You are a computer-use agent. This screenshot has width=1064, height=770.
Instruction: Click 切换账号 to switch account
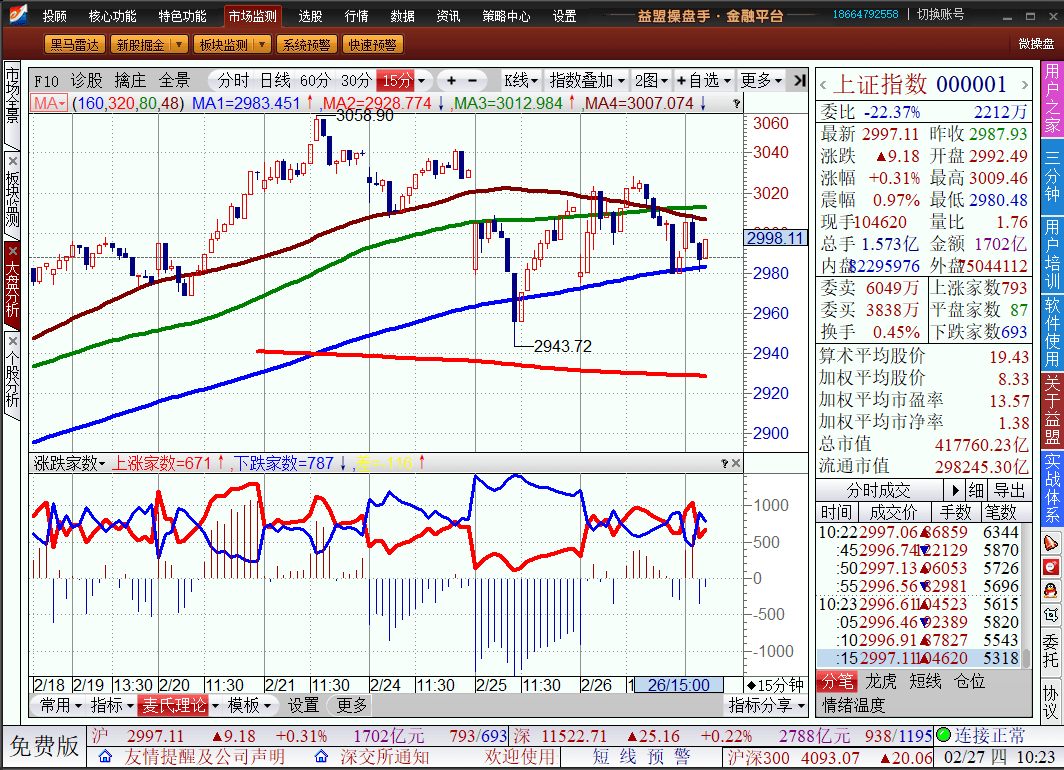[x=940, y=14]
